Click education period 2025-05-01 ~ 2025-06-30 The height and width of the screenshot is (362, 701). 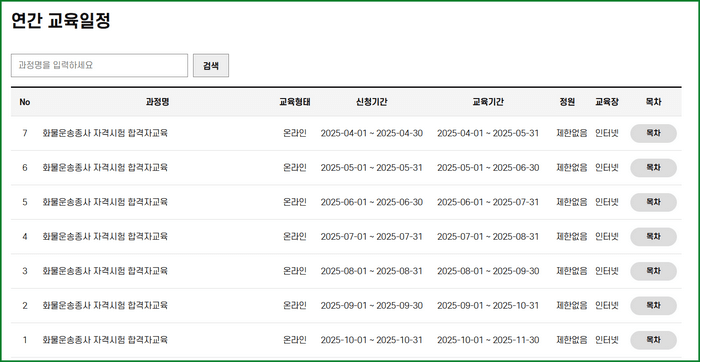pyautogui.click(x=488, y=168)
